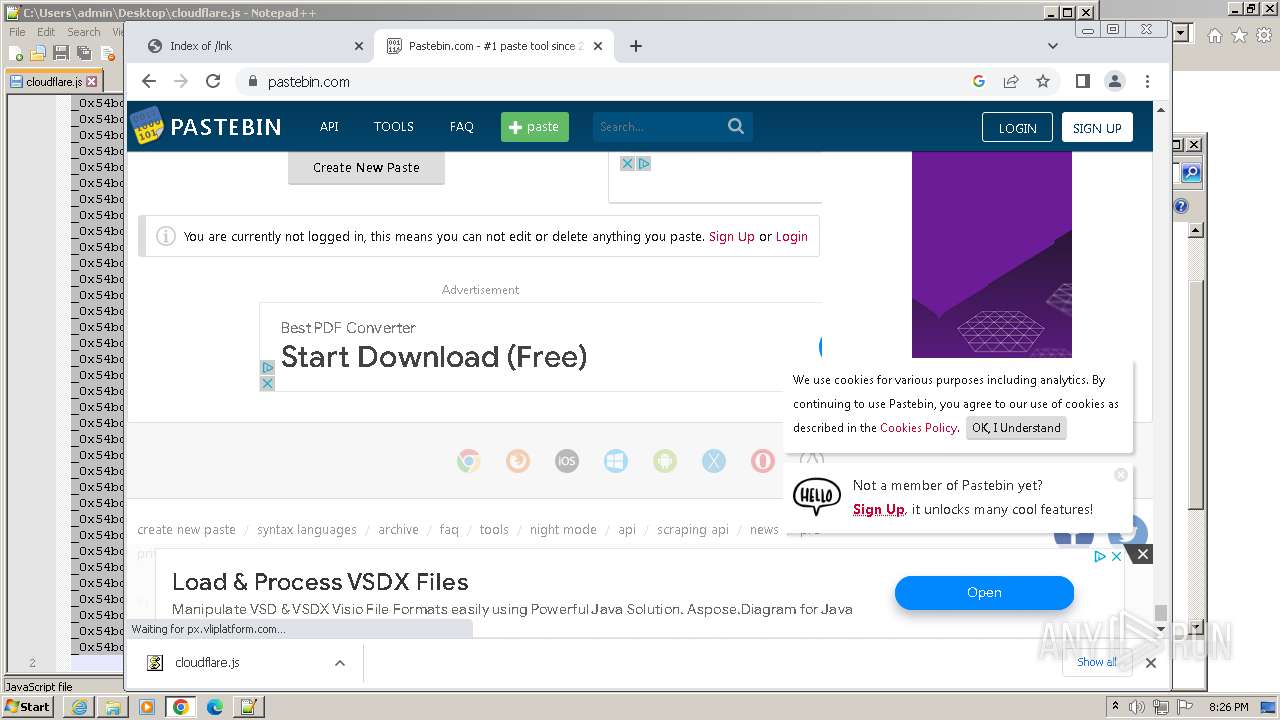The width and height of the screenshot is (1280, 720).
Task: Click Chrome's forward arrow
Action: [181, 81]
